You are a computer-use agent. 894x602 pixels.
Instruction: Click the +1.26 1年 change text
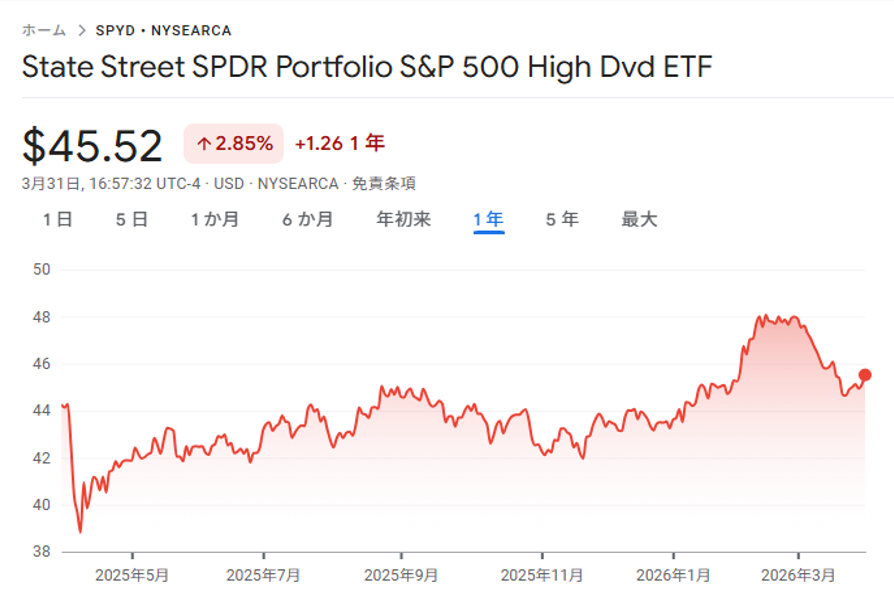[339, 144]
